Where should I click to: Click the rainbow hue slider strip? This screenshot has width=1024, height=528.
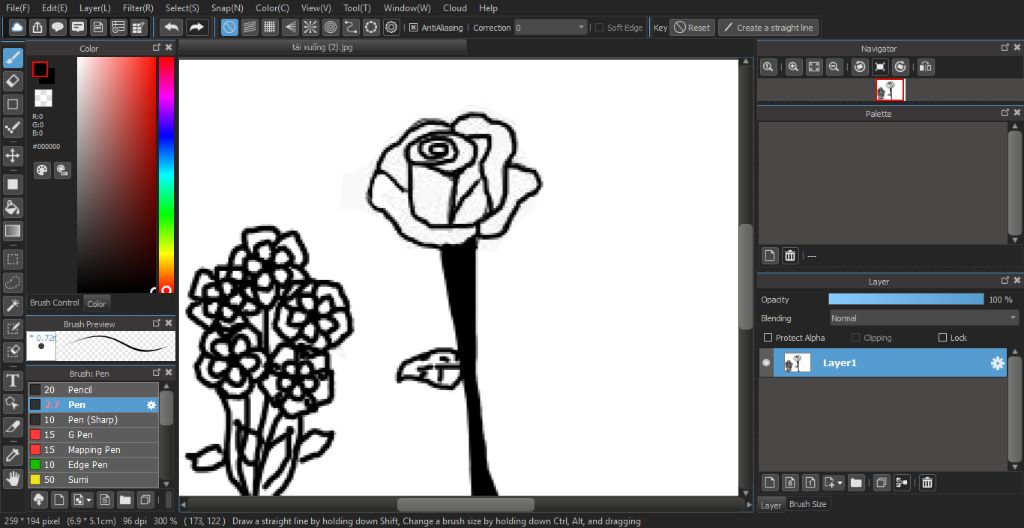point(167,174)
